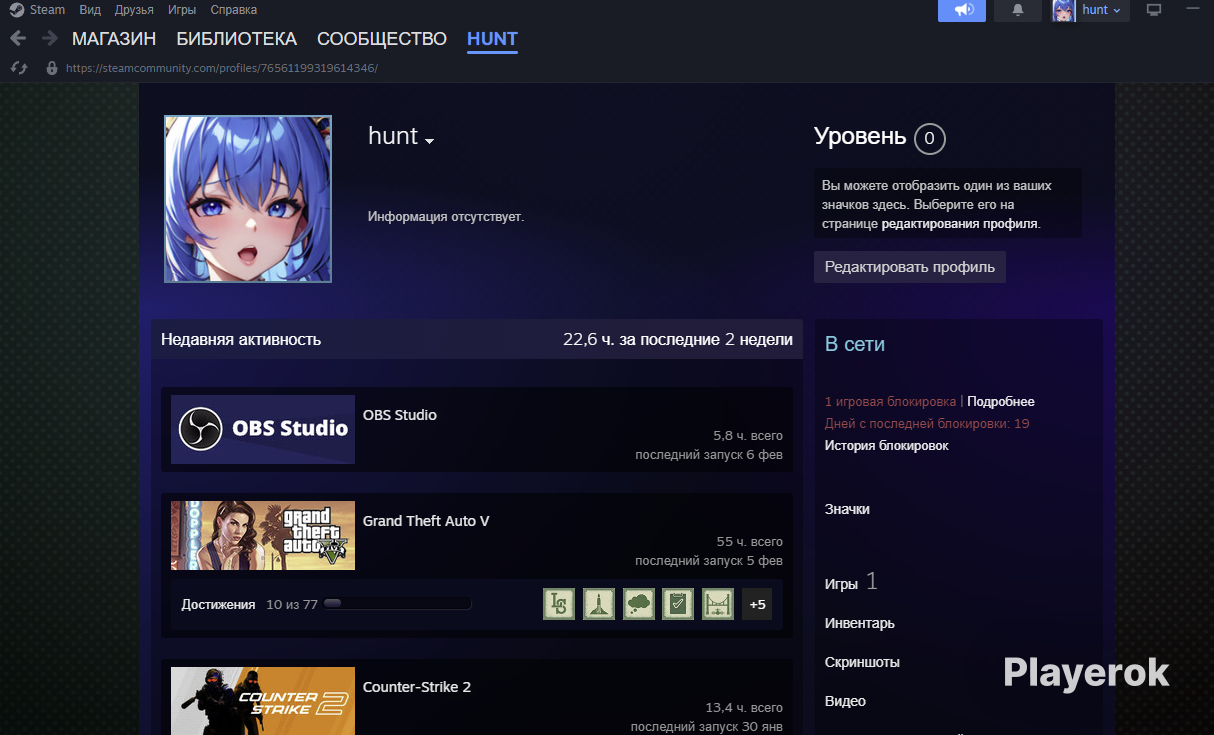Click 'Дней с последней блокировки: 19'
Screen dimensions: 1214x735
[927, 423]
